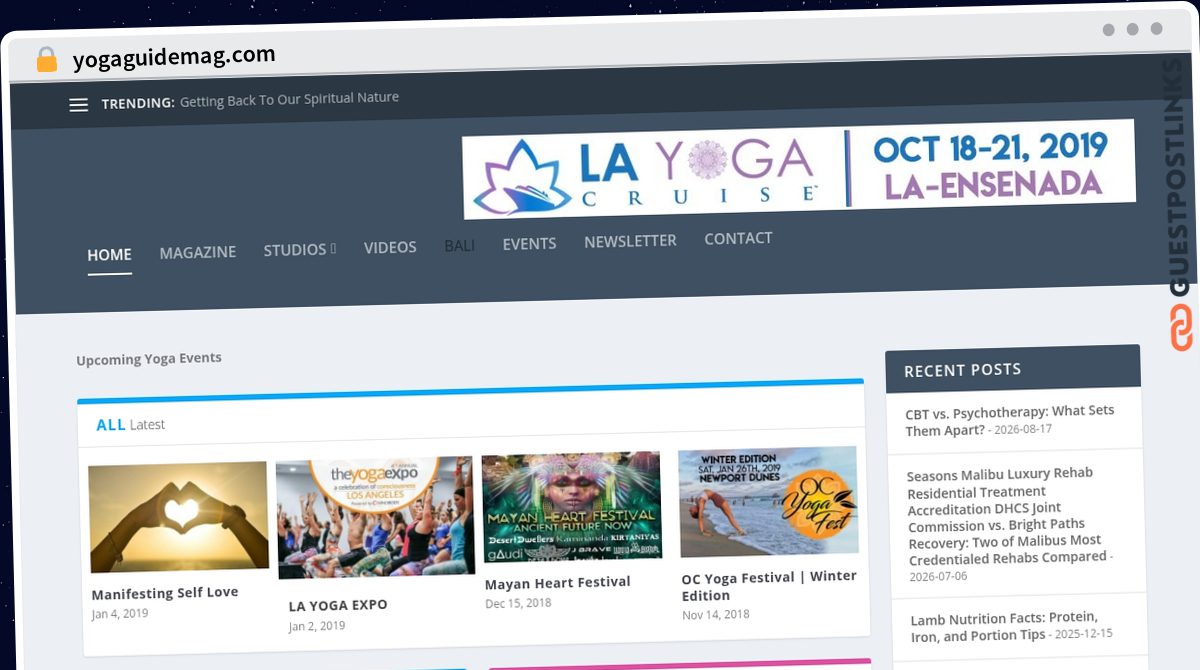Open OC Yoga Fest thumbnail image
Image resolution: width=1200 pixels, height=670 pixels.
(768, 501)
